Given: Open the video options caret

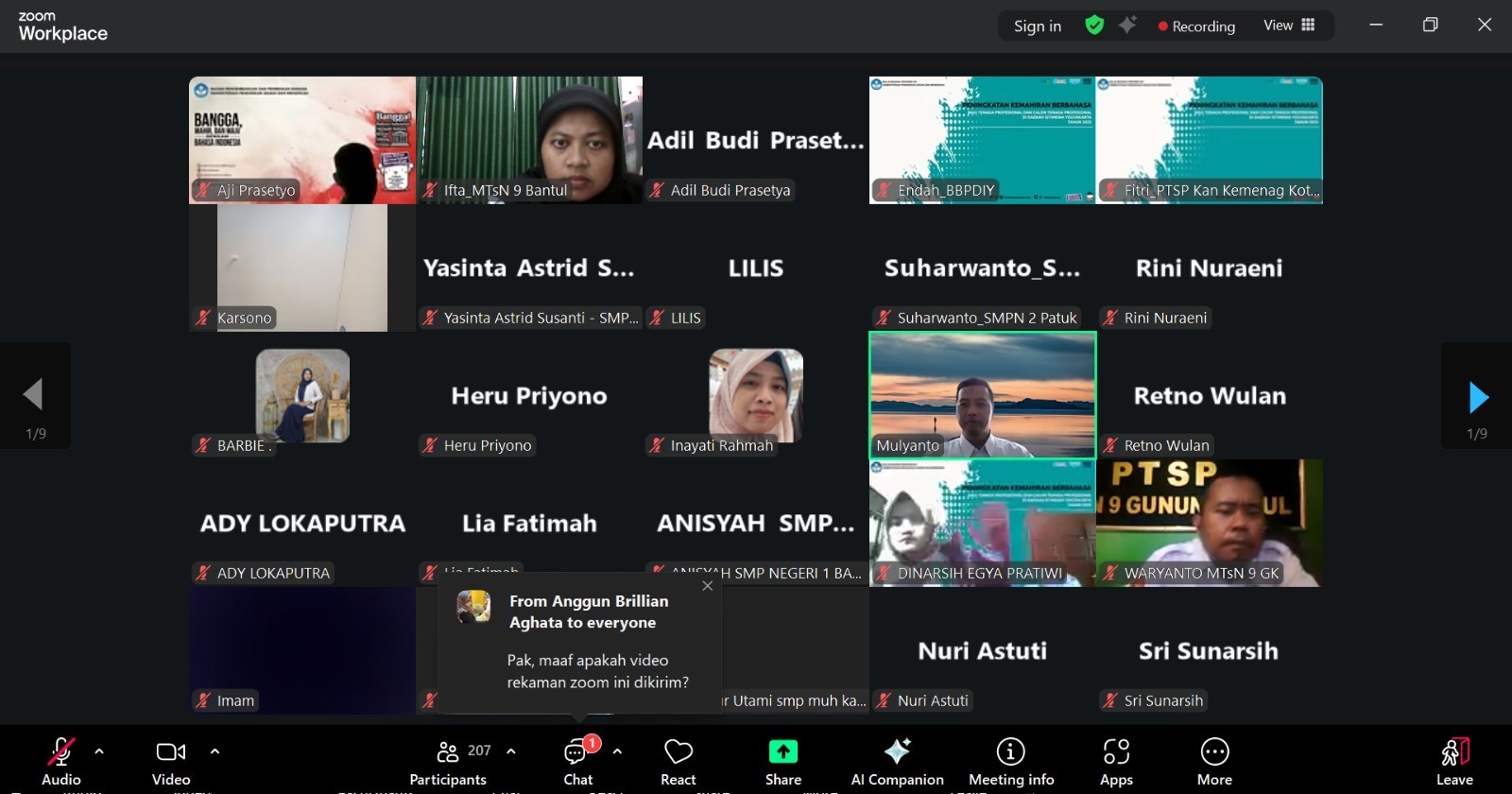Looking at the screenshot, I should tap(215, 751).
